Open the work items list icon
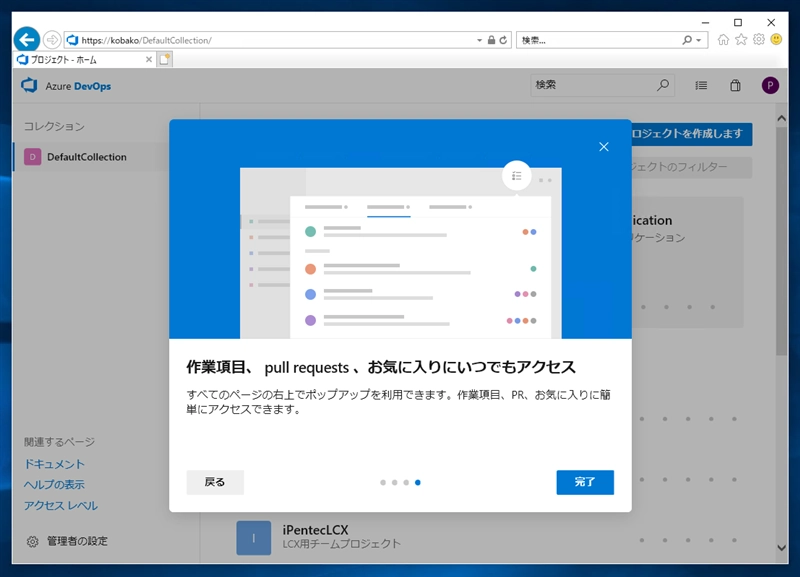Screen dimensions: 800x577 click(701, 86)
